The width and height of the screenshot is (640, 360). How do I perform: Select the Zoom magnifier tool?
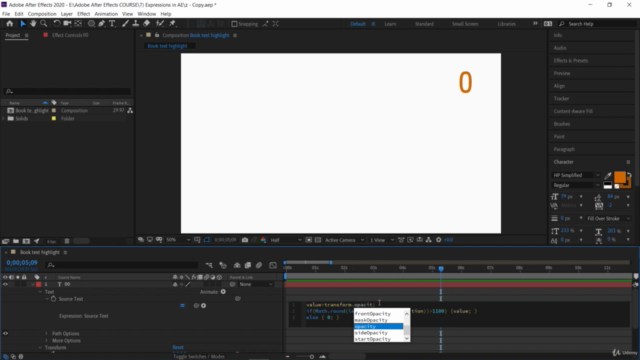(44, 24)
